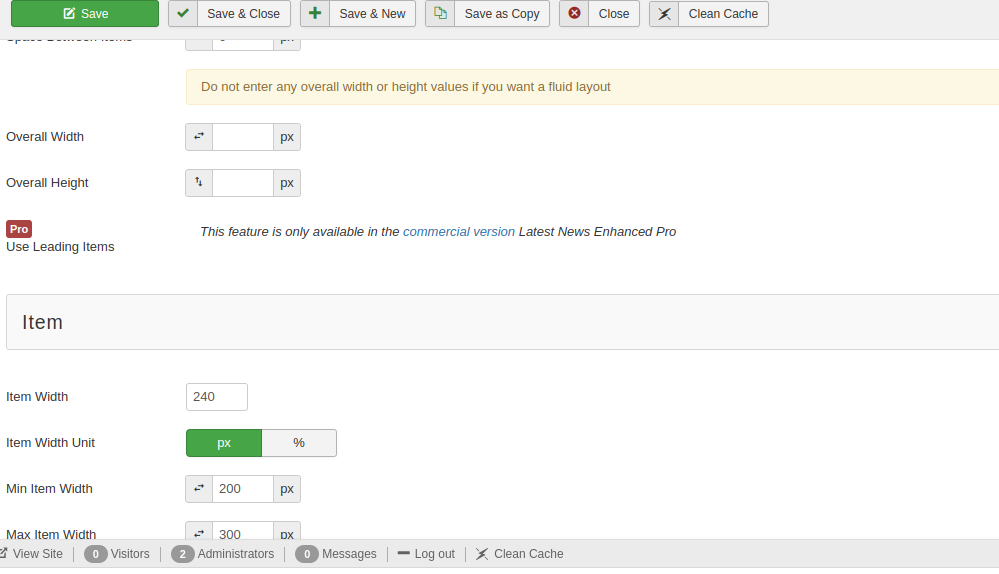Switch Item Width Unit to percent
This screenshot has height=574, width=999.
pos(299,443)
